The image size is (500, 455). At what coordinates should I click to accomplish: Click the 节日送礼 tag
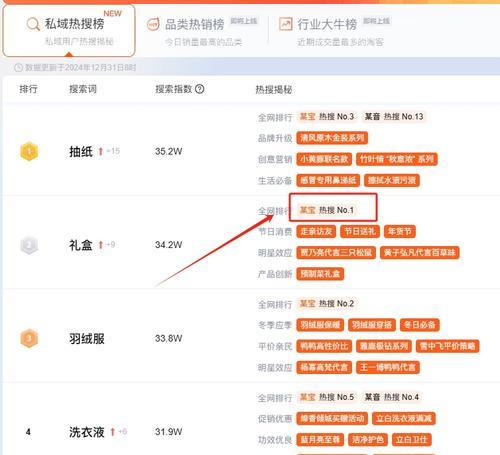pos(360,232)
